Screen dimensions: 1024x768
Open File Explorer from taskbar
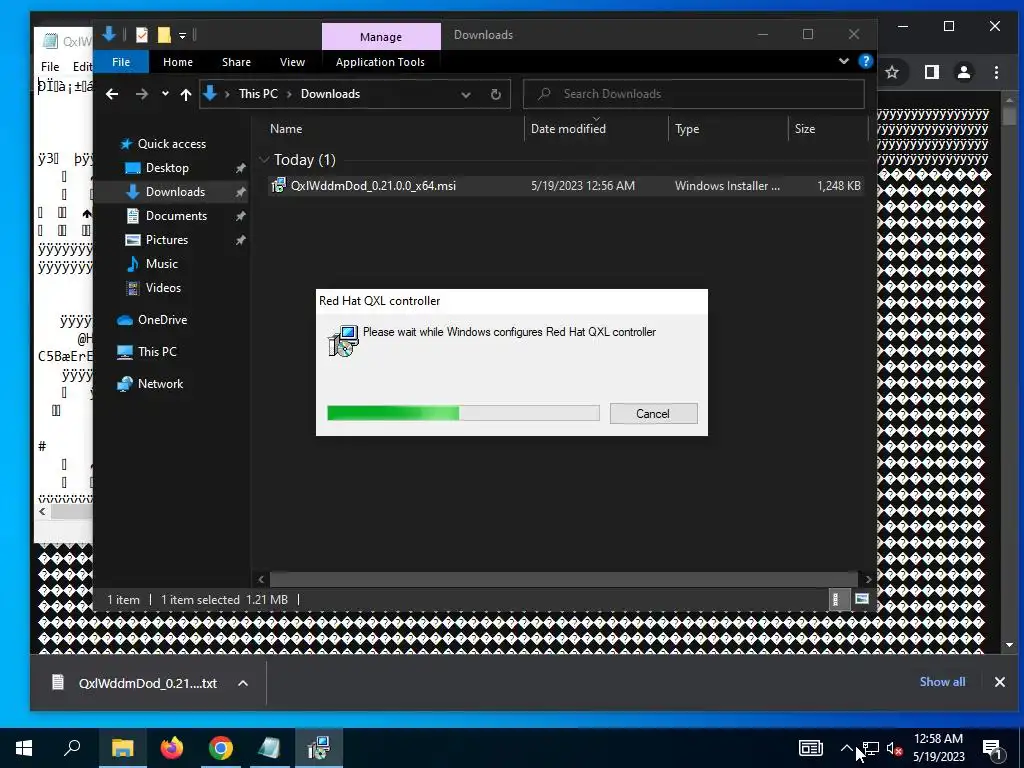123,748
